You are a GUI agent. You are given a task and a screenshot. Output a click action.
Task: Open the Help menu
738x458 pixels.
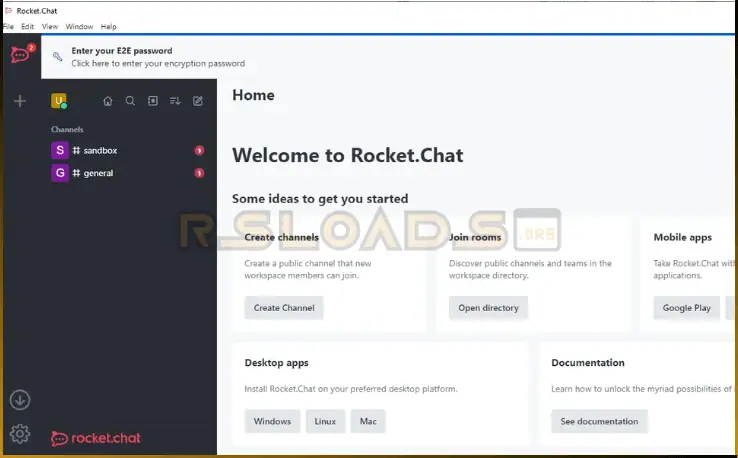pyautogui.click(x=108, y=26)
